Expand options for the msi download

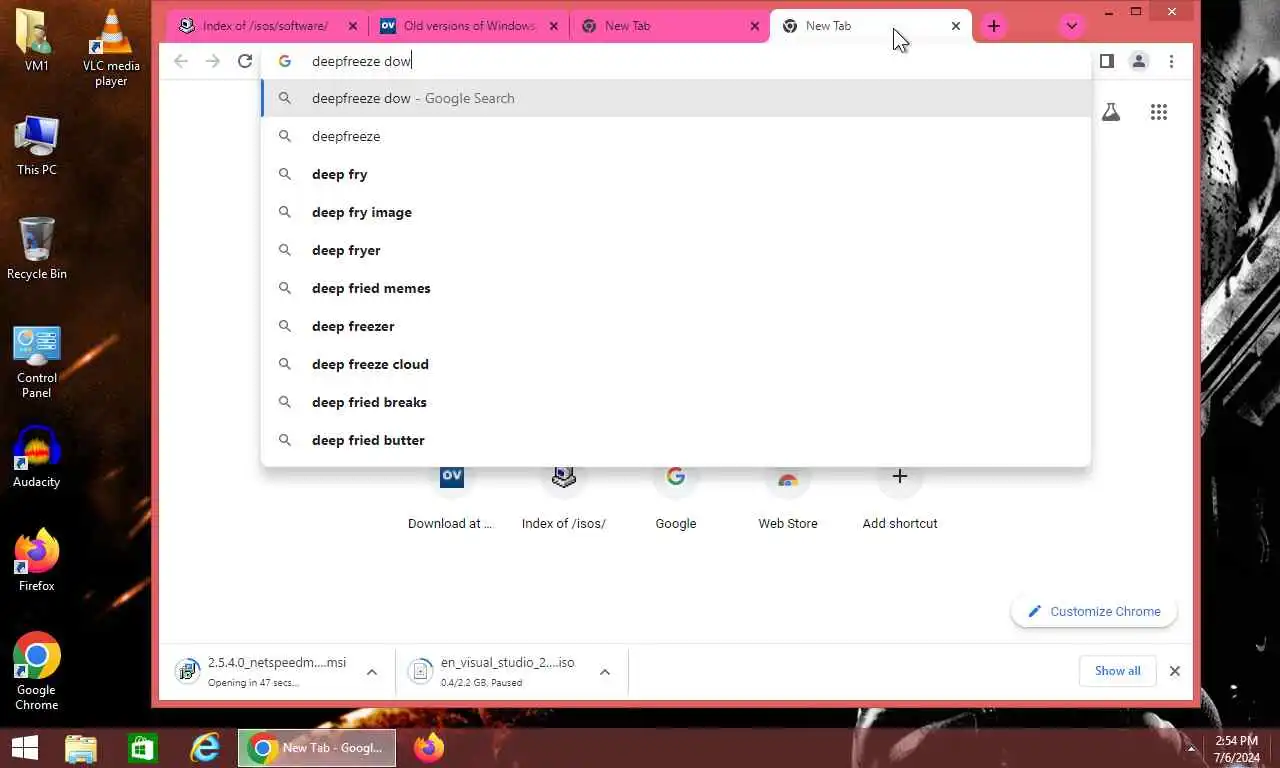372,672
